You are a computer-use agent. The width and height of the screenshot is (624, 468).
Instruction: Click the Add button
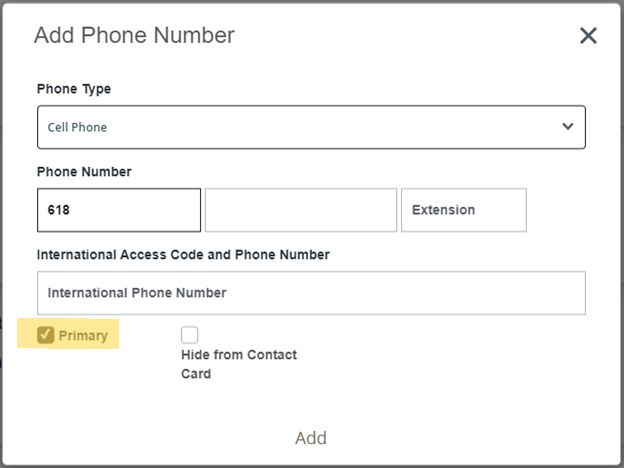coord(311,438)
